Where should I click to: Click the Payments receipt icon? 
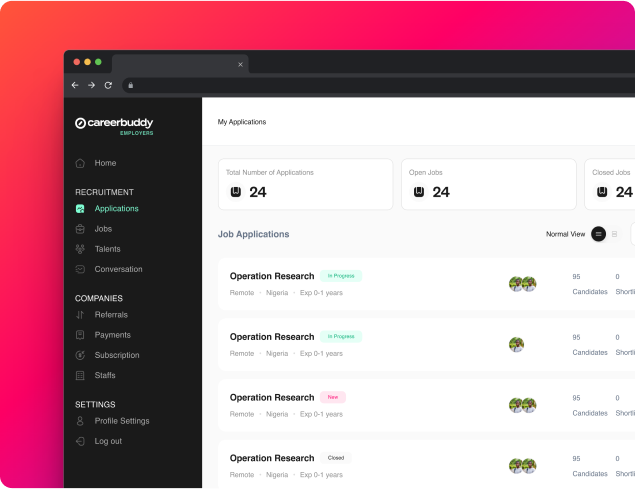click(x=80, y=335)
